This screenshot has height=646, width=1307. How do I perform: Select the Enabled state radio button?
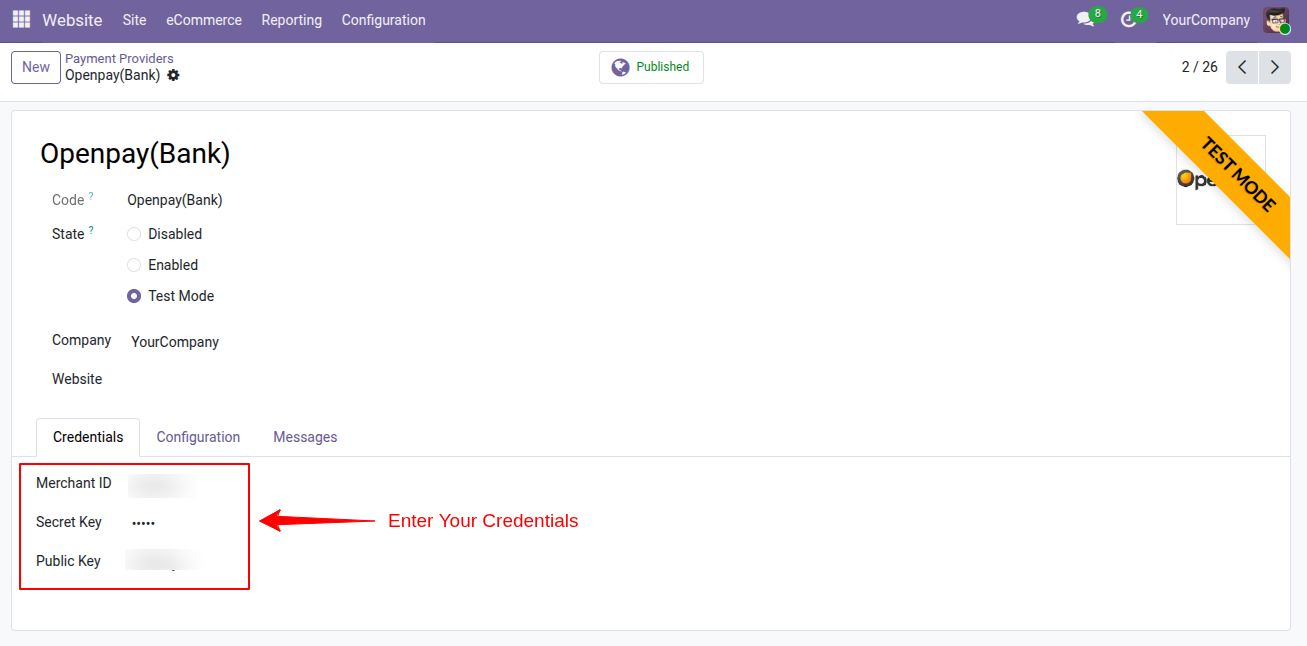[134, 265]
